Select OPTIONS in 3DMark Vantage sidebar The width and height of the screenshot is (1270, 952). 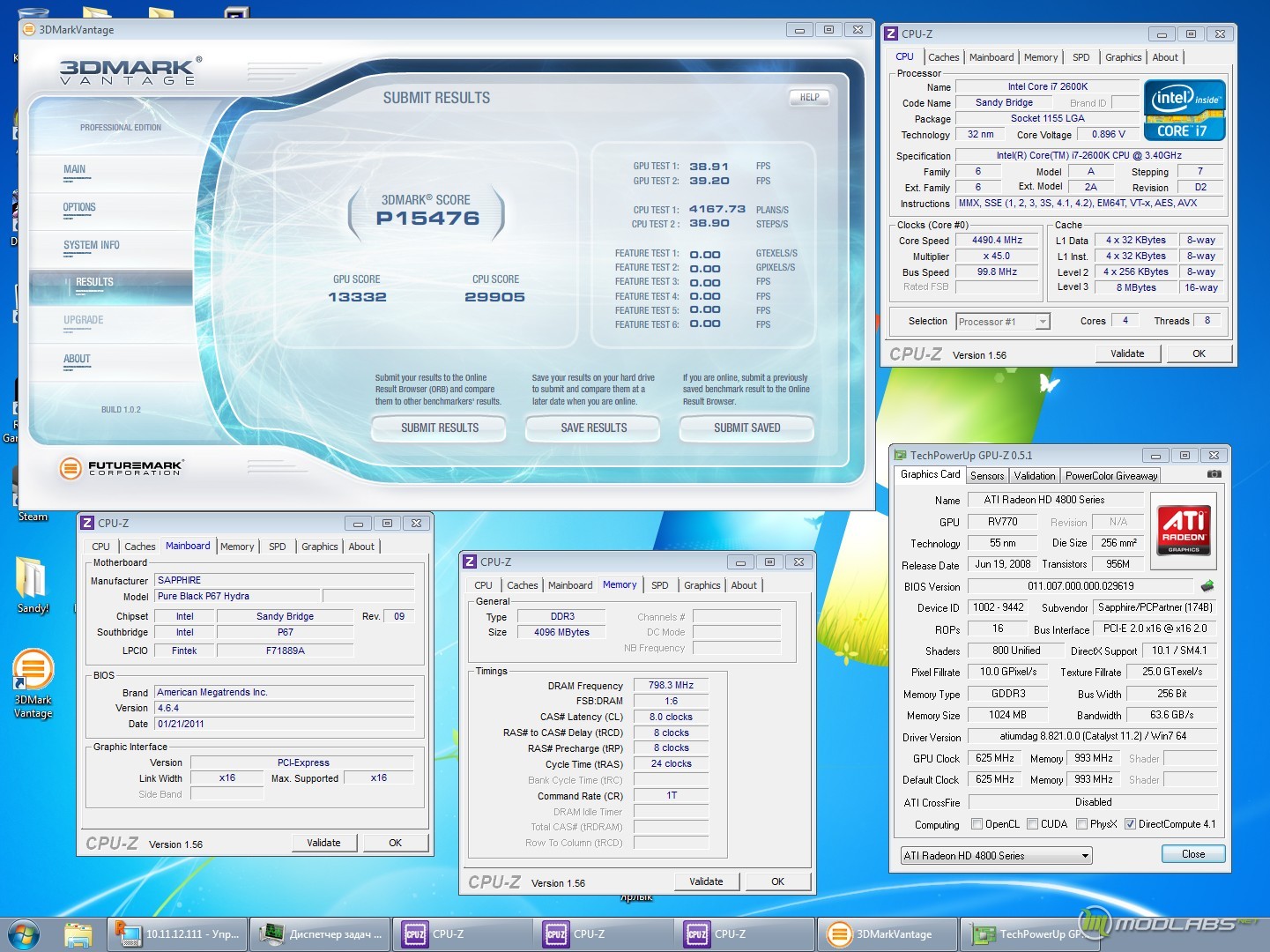[x=79, y=208]
